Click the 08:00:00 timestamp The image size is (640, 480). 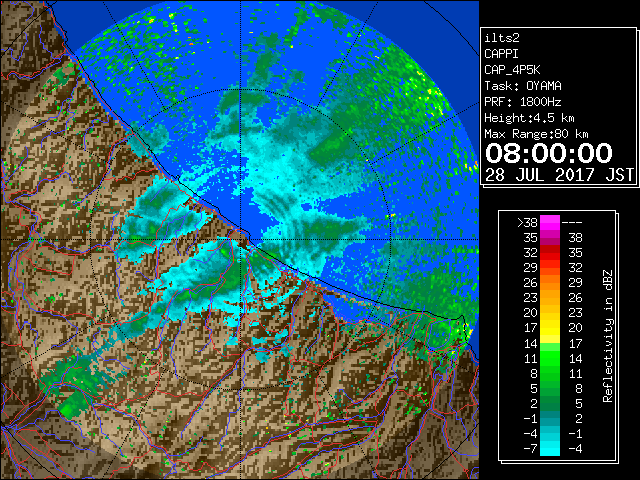pyautogui.click(x=549, y=153)
